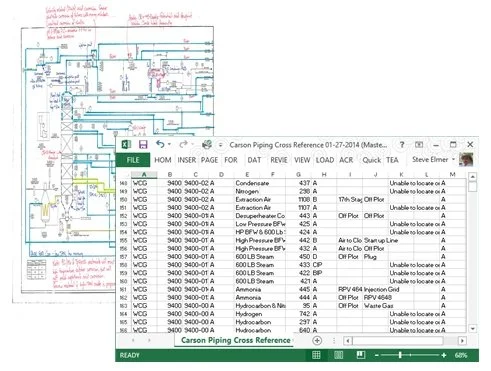
Task: Add a new sheet with plus button
Action: (x=317, y=341)
